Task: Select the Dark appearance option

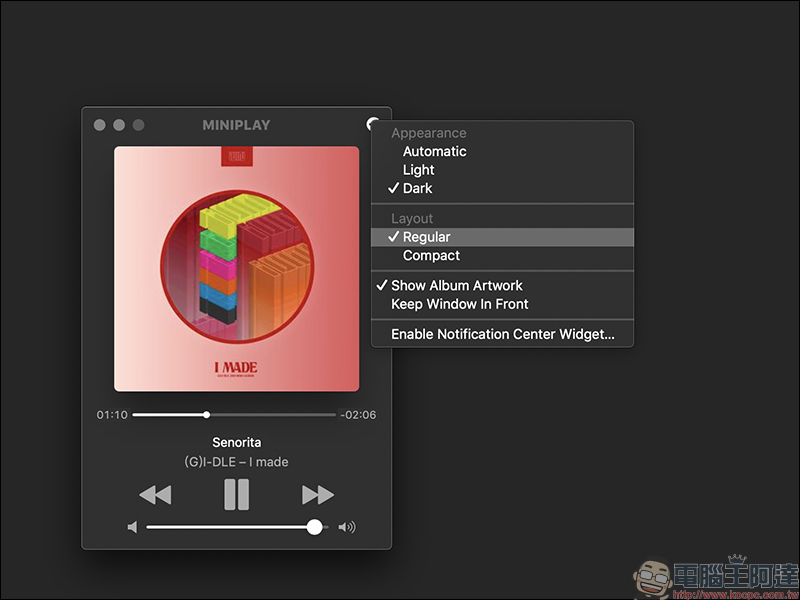Action: [503, 188]
